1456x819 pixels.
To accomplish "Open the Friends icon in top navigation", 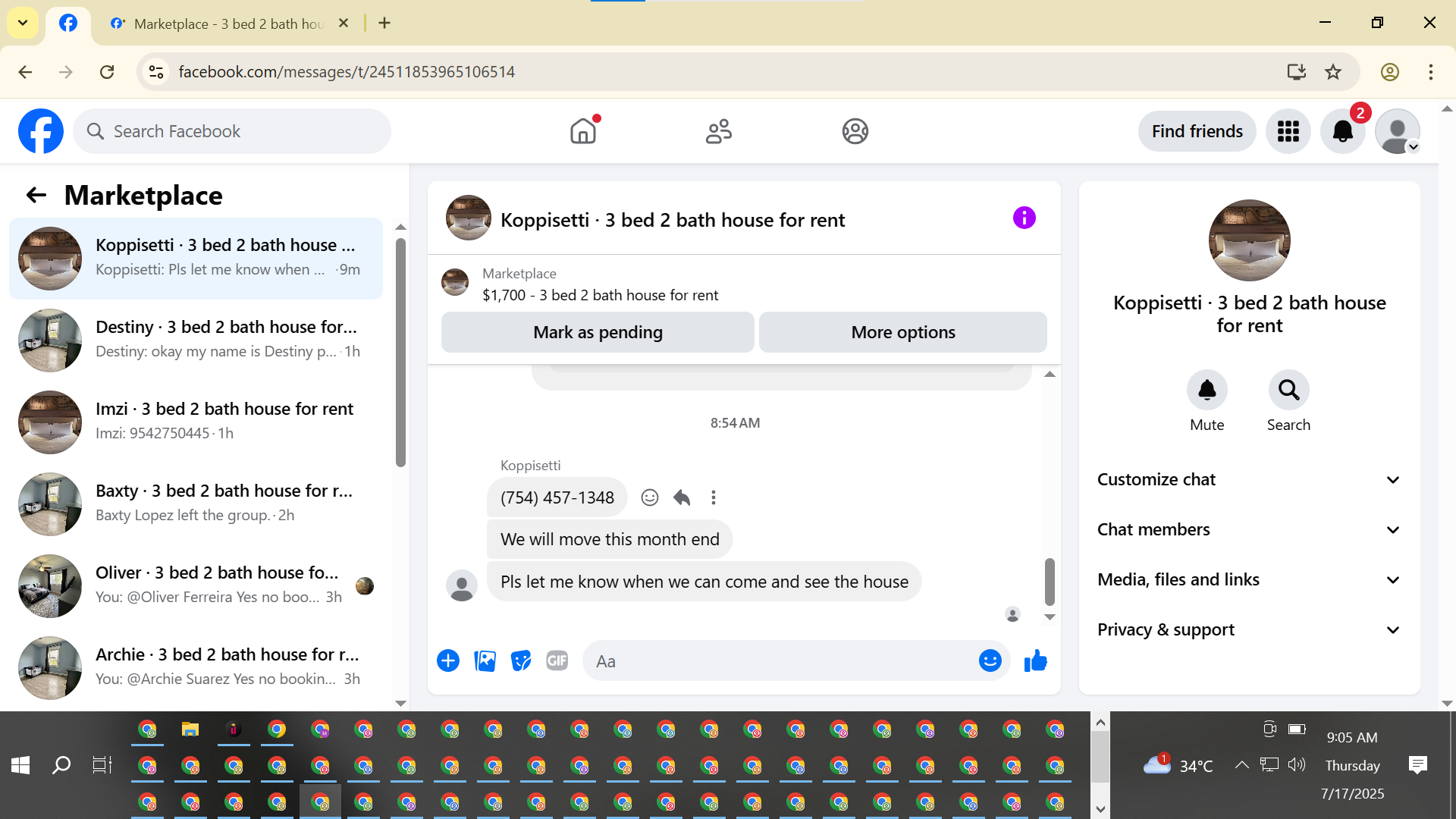I will (719, 131).
